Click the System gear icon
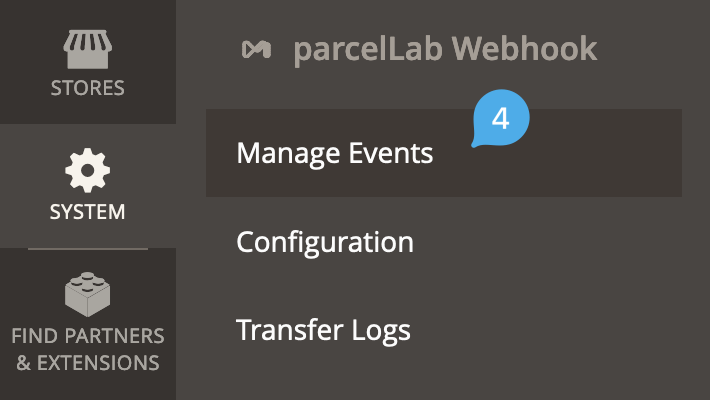 (x=88, y=171)
